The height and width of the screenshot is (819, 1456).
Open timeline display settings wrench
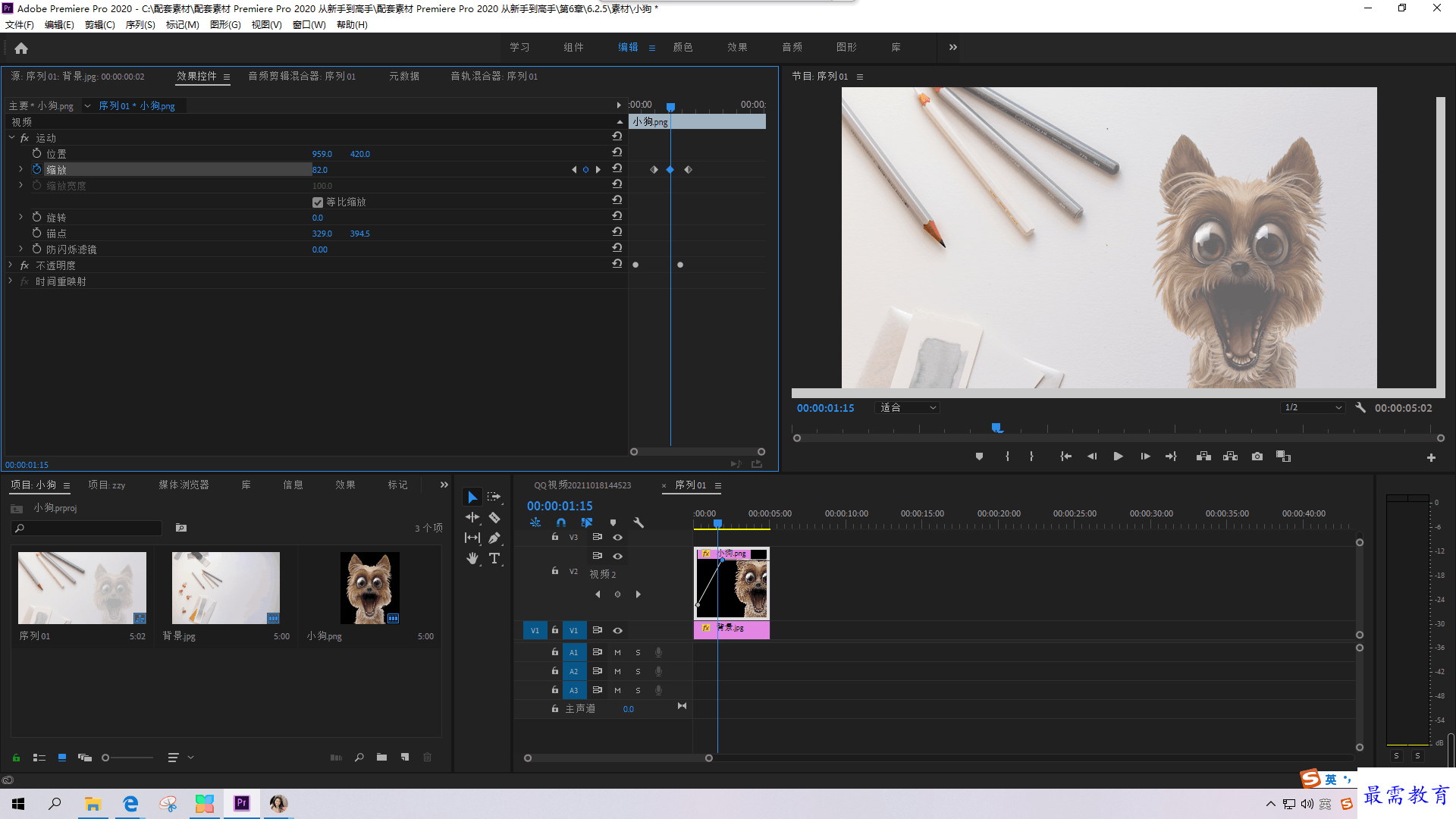pyautogui.click(x=639, y=522)
